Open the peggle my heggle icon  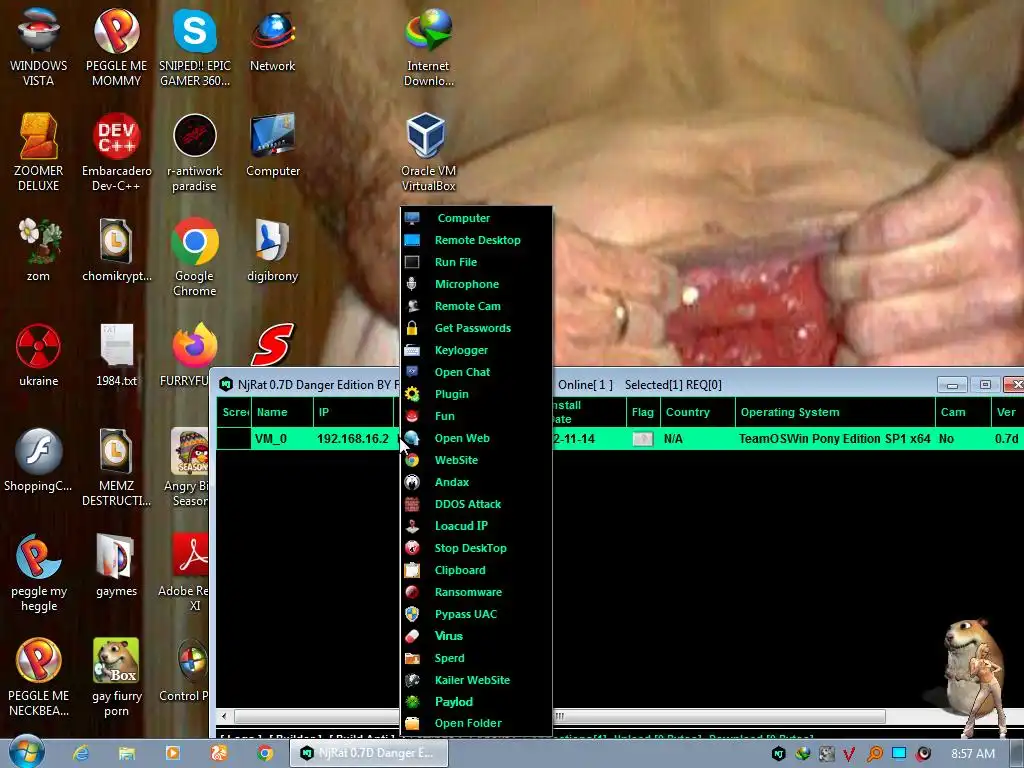tap(38, 572)
